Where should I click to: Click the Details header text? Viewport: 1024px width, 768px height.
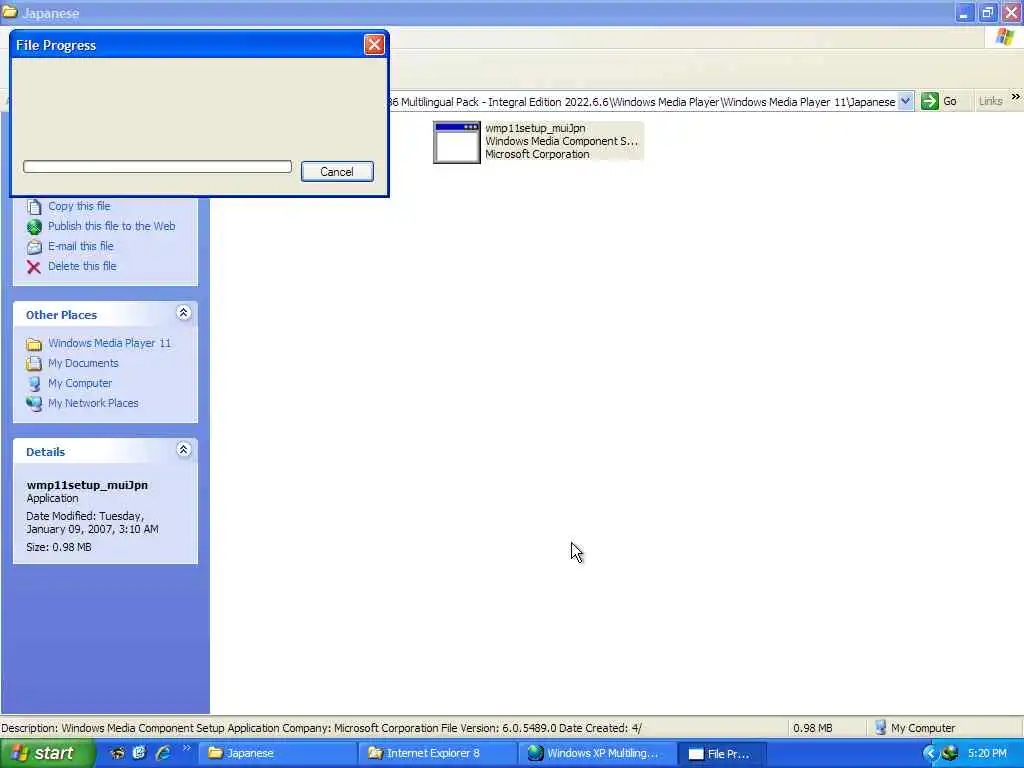coord(45,452)
